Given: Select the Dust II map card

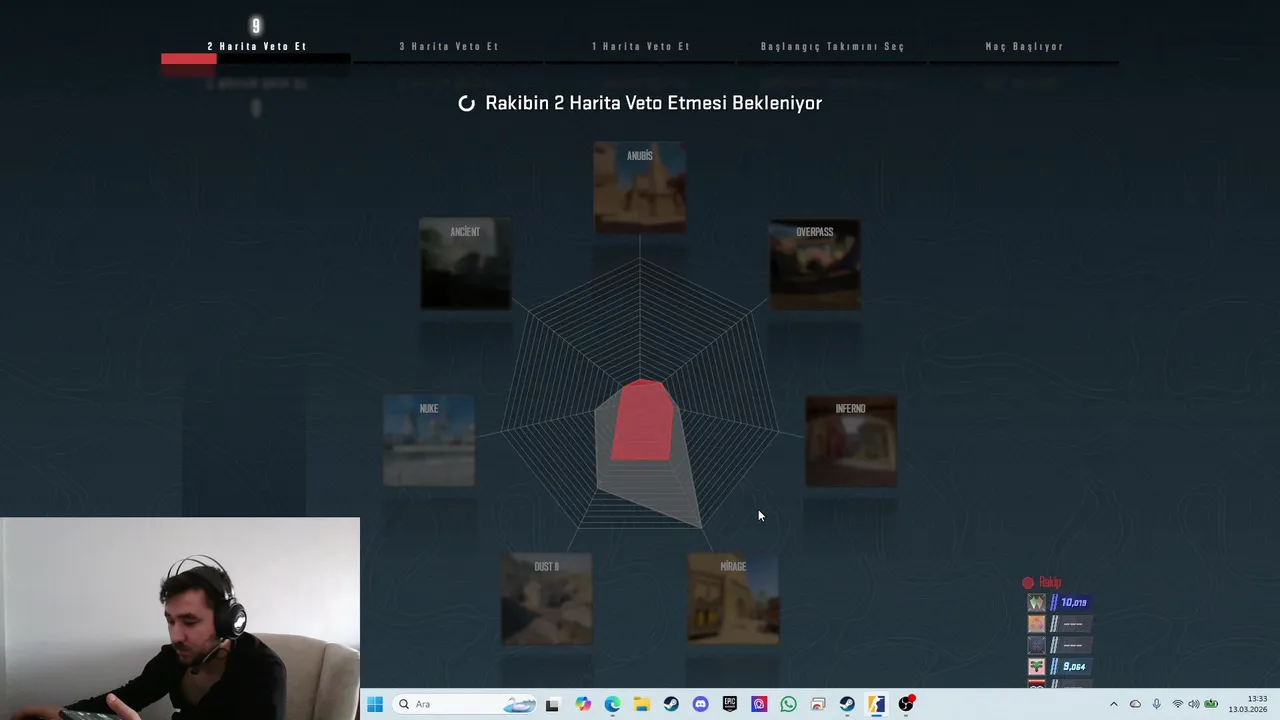Looking at the screenshot, I should click(x=547, y=599).
